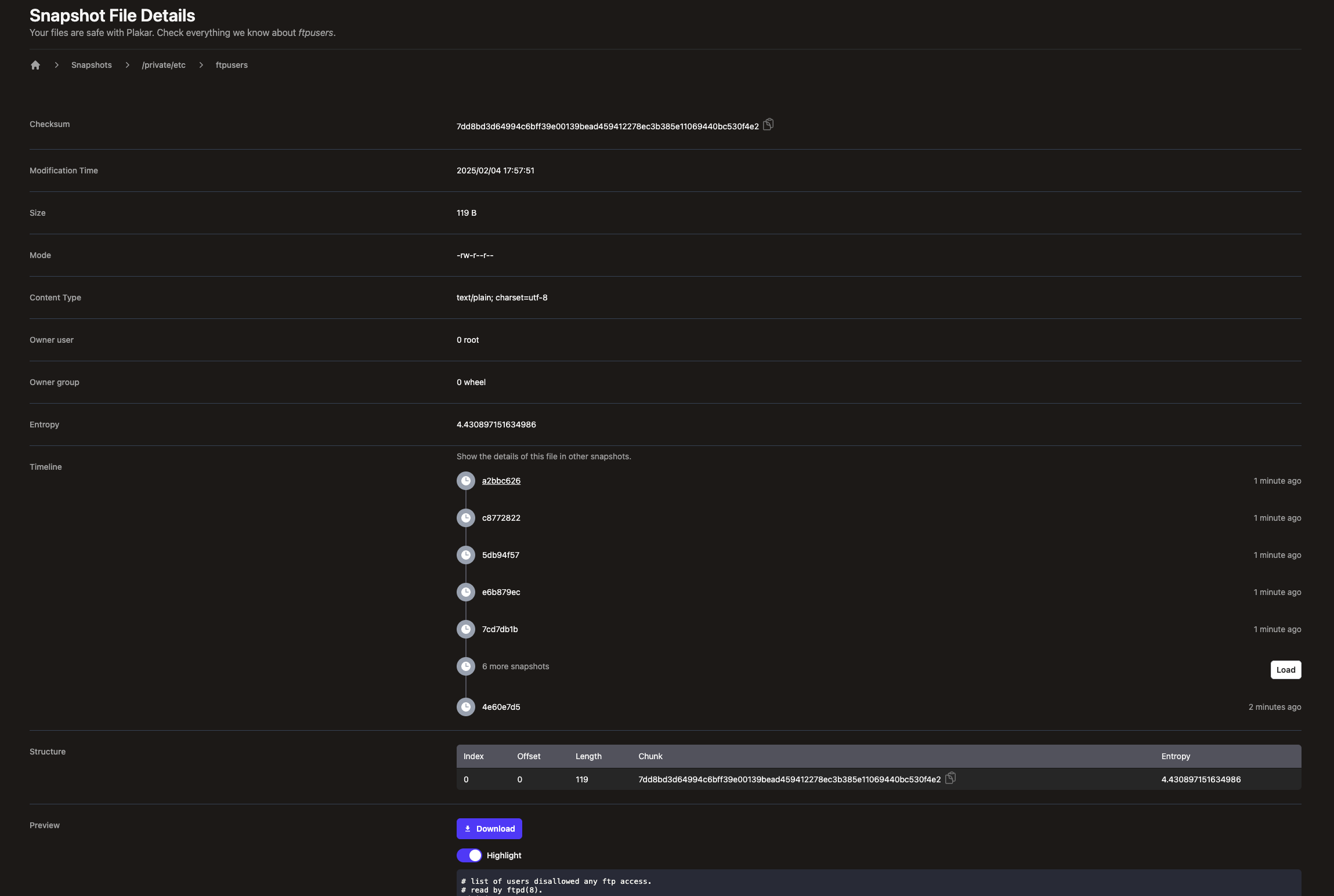This screenshot has height=896, width=1334.
Task: Click clock icon beside snapshot c8772822
Action: (x=465, y=518)
